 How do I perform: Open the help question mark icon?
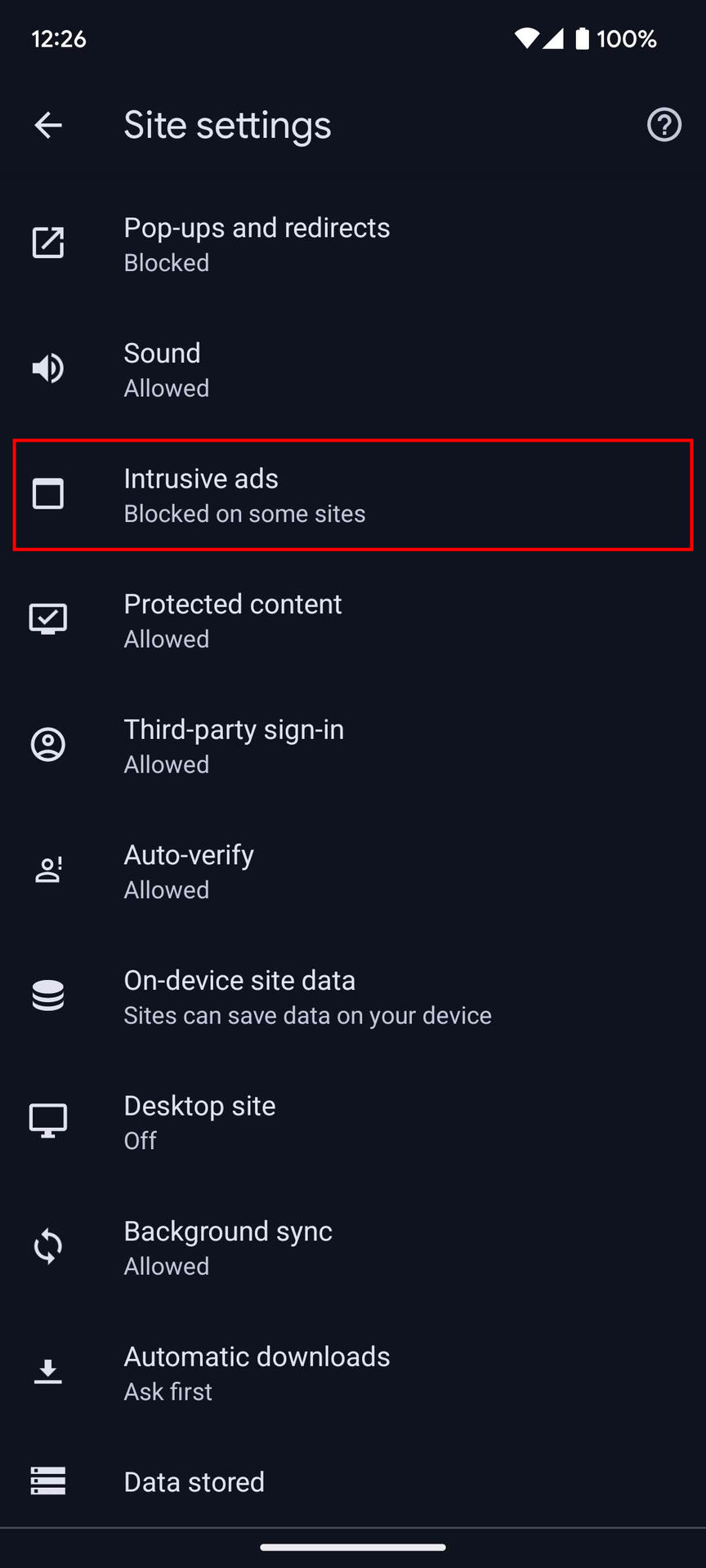click(x=664, y=125)
